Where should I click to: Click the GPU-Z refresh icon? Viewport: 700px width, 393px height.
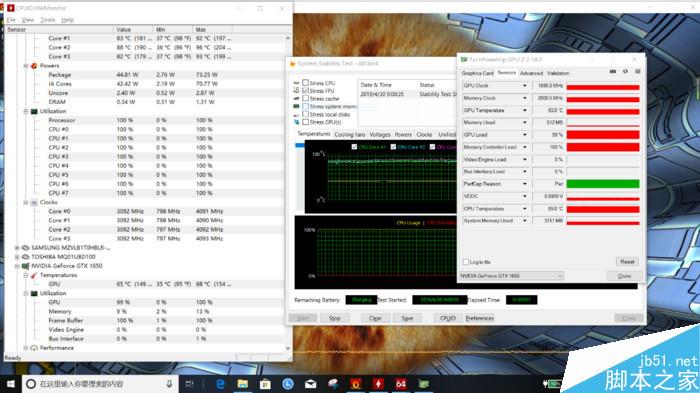point(625,71)
